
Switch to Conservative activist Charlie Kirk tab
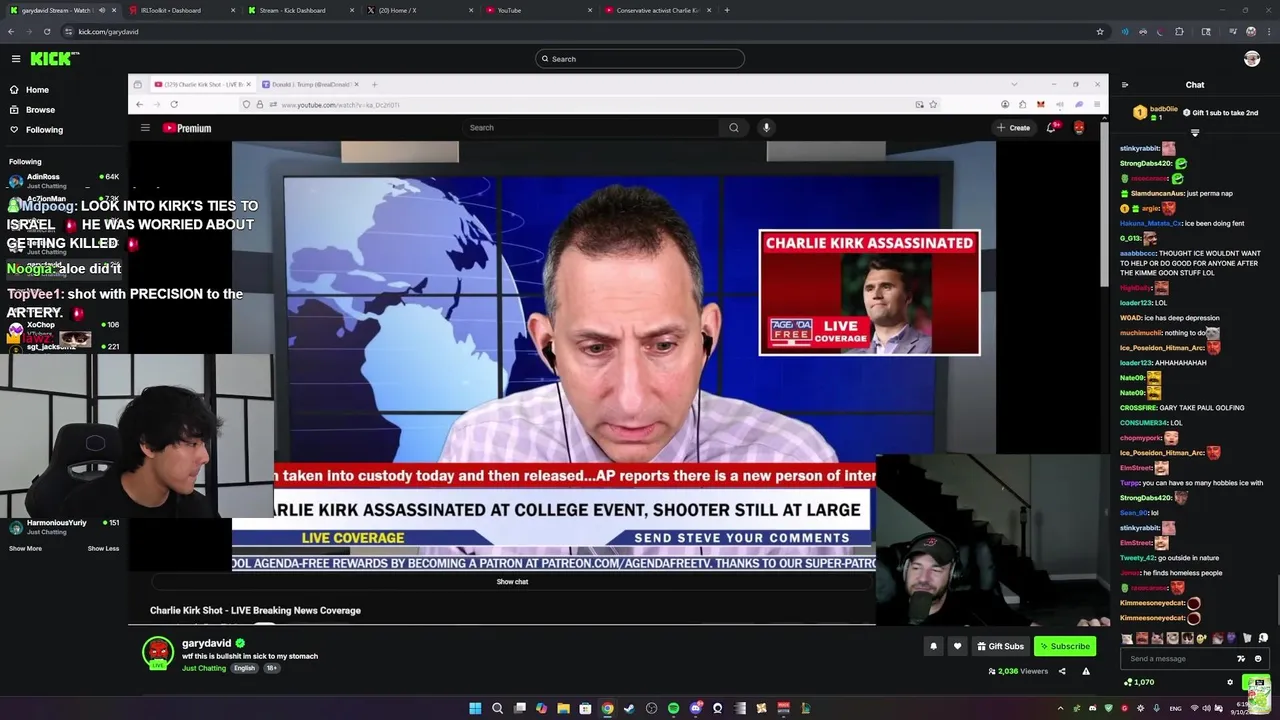658,10
